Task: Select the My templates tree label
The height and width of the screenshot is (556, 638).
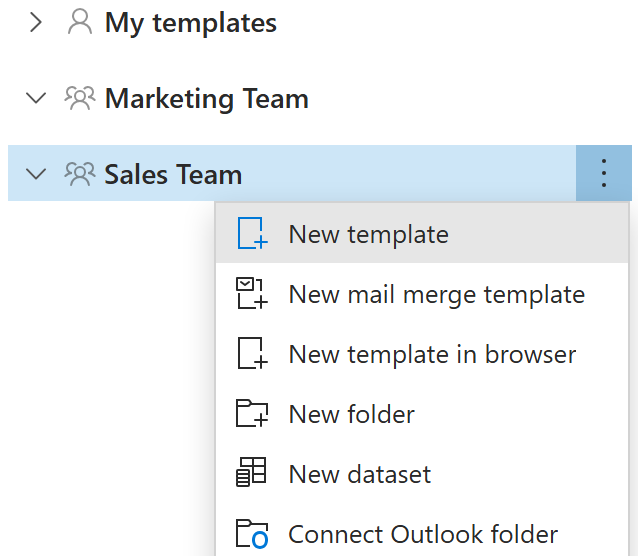Action: (190, 23)
